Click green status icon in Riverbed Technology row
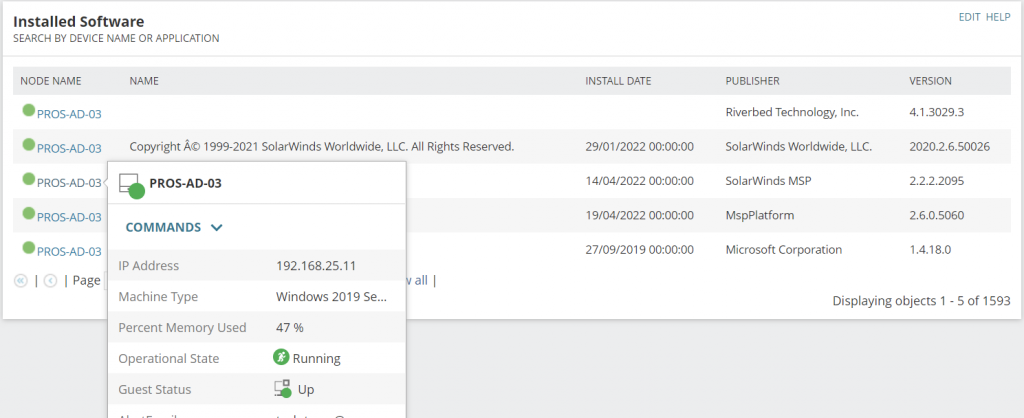 click(x=28, y=110)
